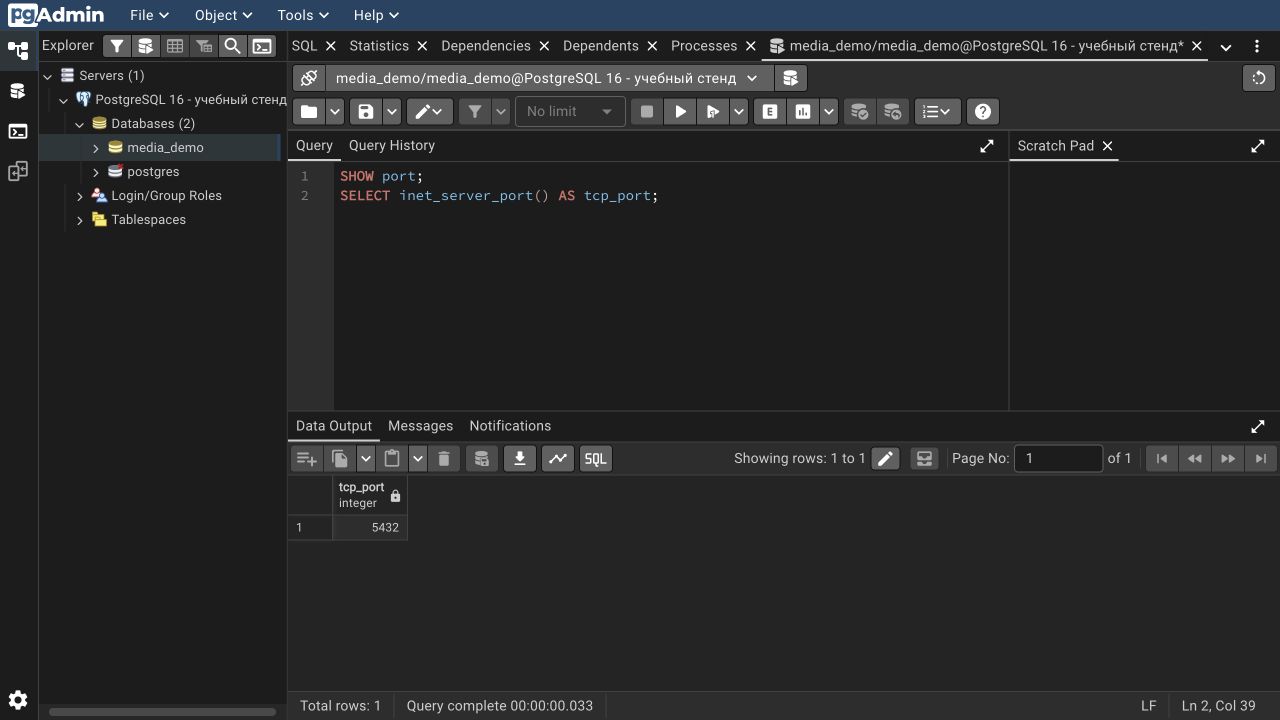Click the Stop query button in the toolbar
This screenshot has height=720, width=1280.
[x=647, y=112]
